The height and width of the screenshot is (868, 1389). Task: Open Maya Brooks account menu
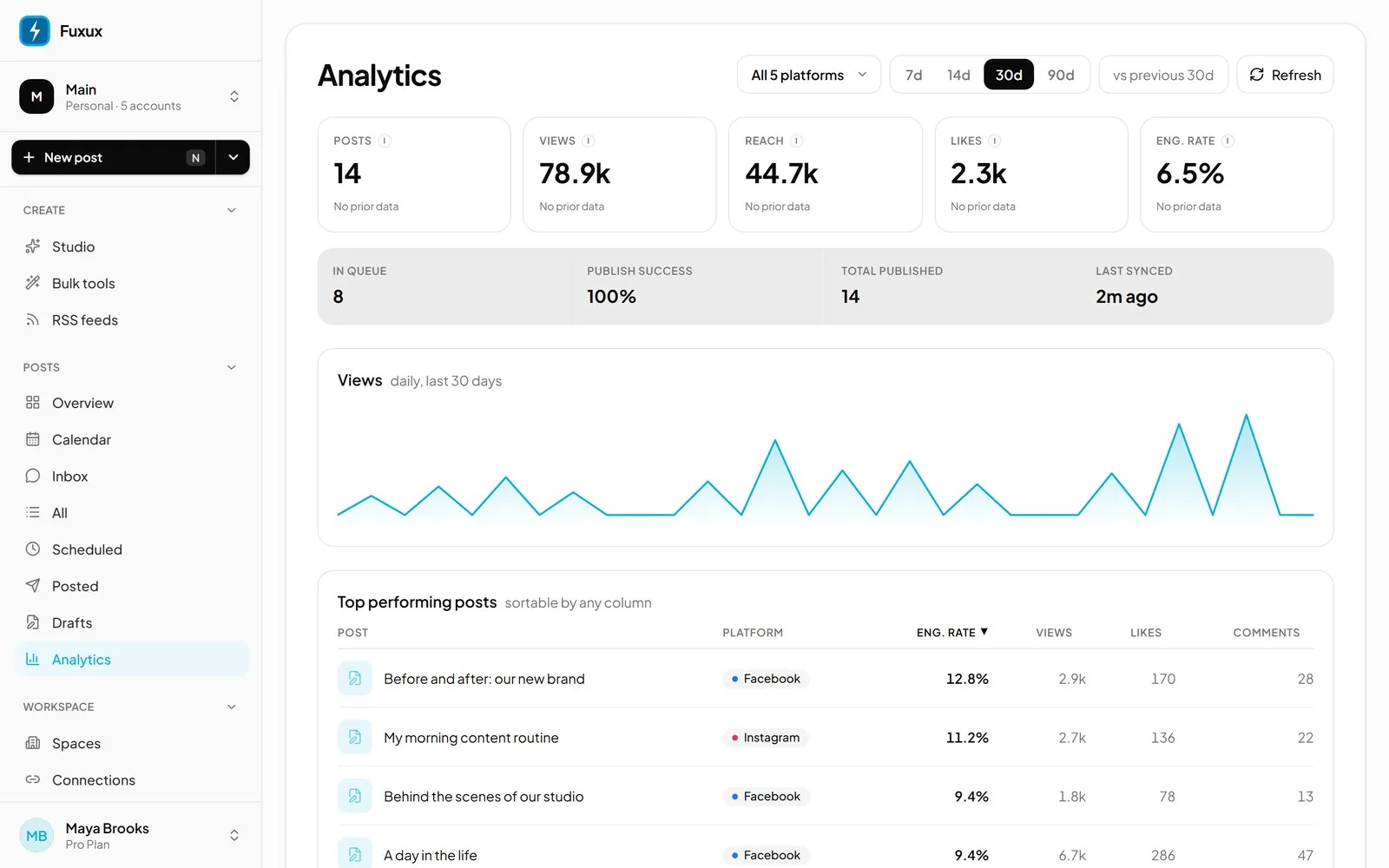(130, 835)
